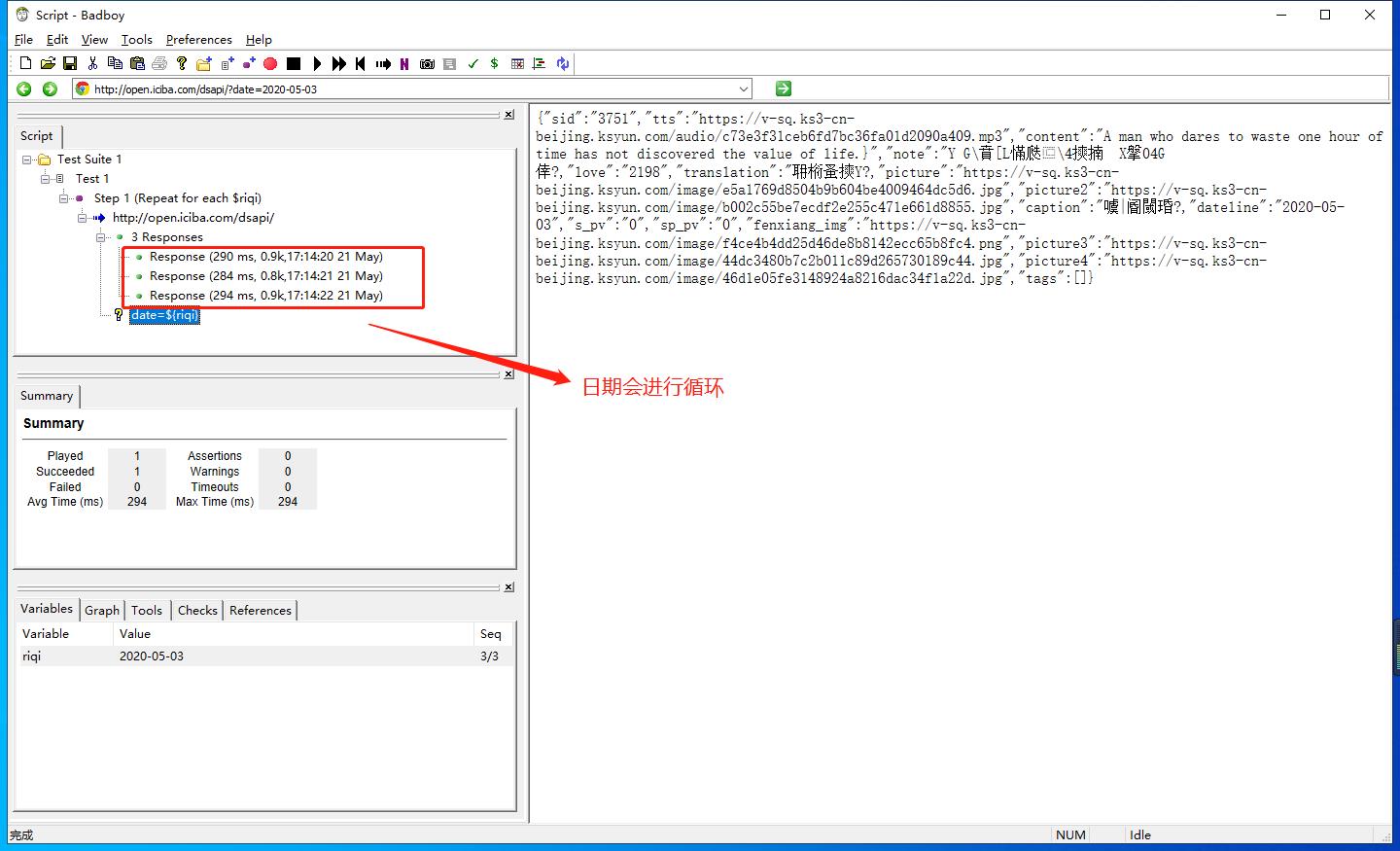Copy selection with Copy icon
Viewport: 1400px width, 851px height.
115,63
